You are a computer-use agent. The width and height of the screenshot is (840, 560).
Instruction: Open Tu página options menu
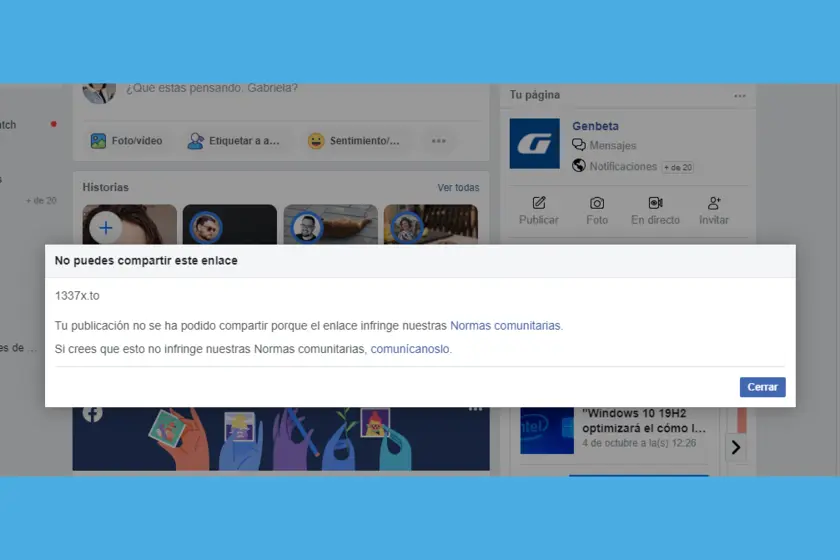click(740, 96)
